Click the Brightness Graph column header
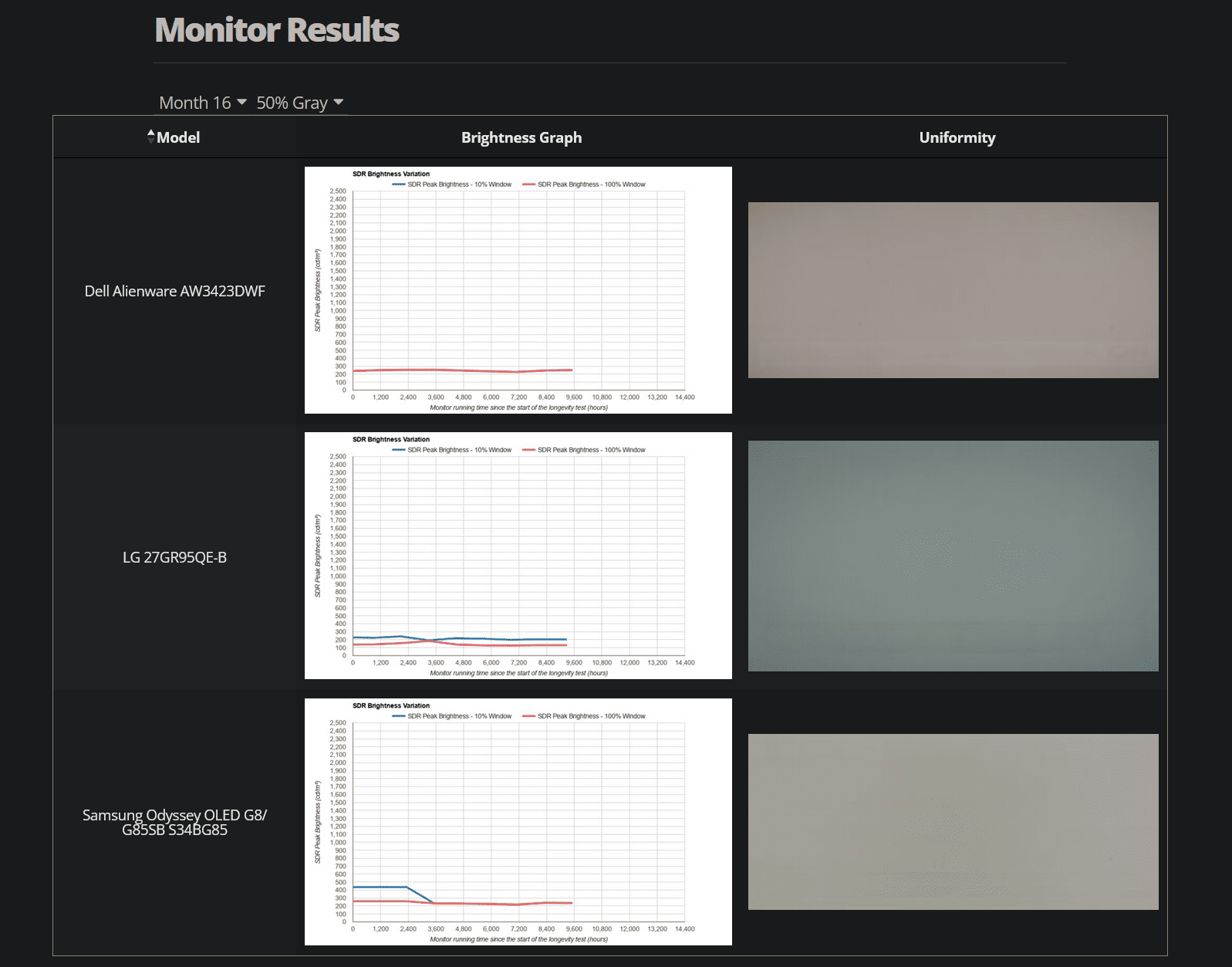Screen dimensions: 1232x967 521,137
